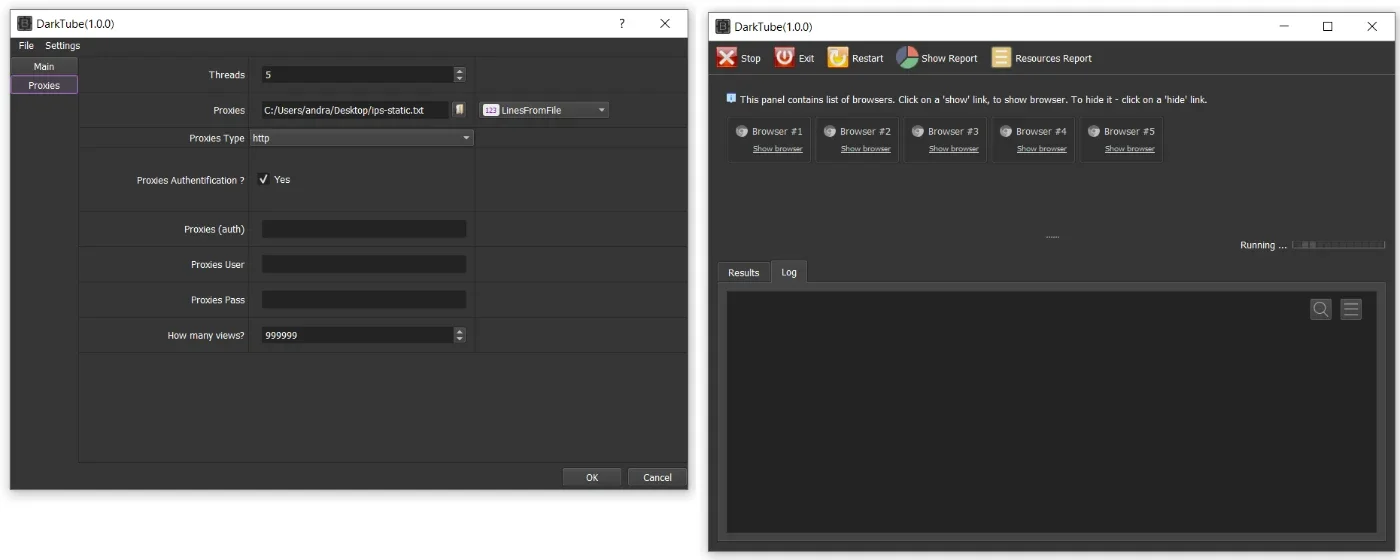
Task: Click Show browser link under Browser #3
Action: pos(954,149)
